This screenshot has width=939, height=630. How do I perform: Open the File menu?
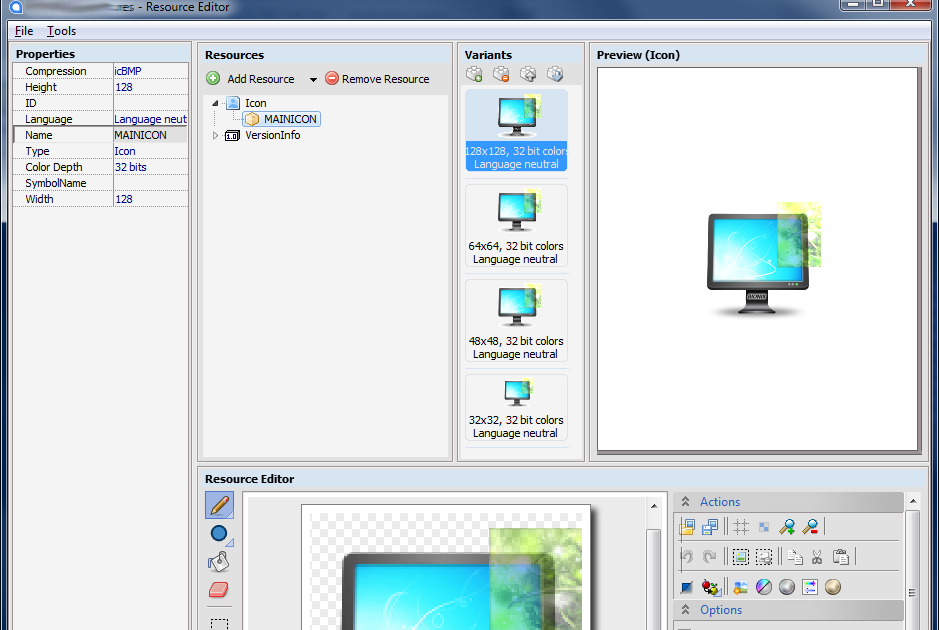tap(23, 30)
